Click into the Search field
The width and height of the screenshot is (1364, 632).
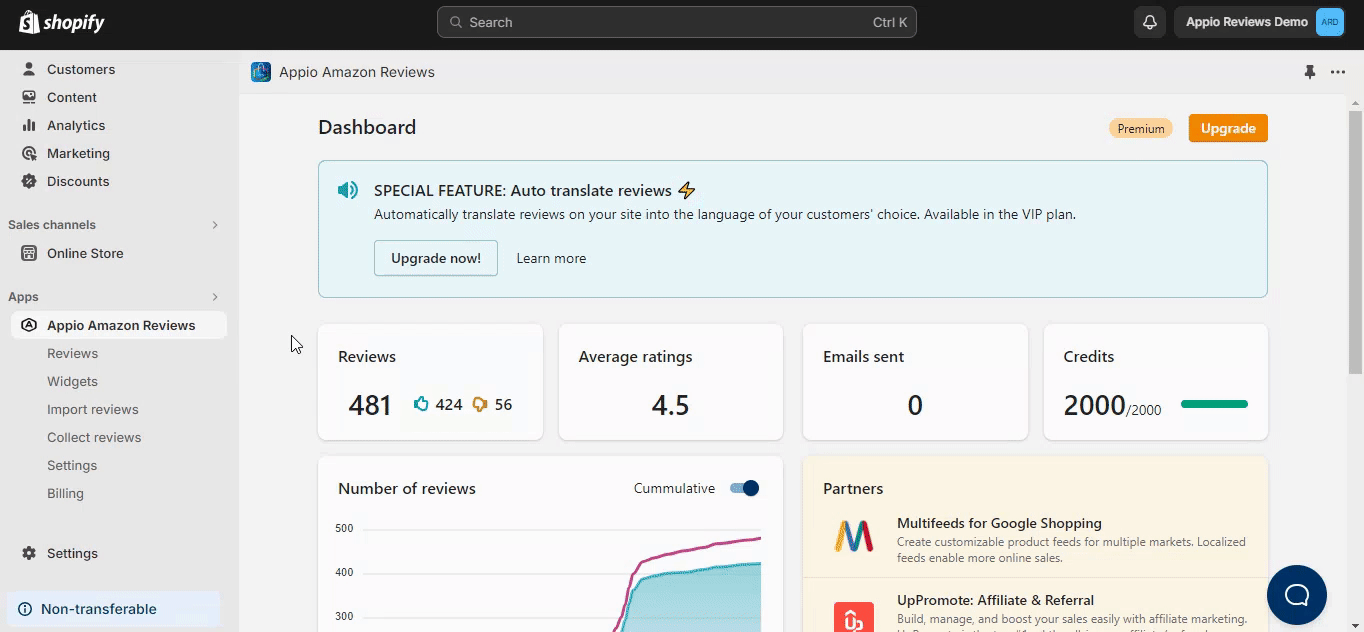click(677, 22)
